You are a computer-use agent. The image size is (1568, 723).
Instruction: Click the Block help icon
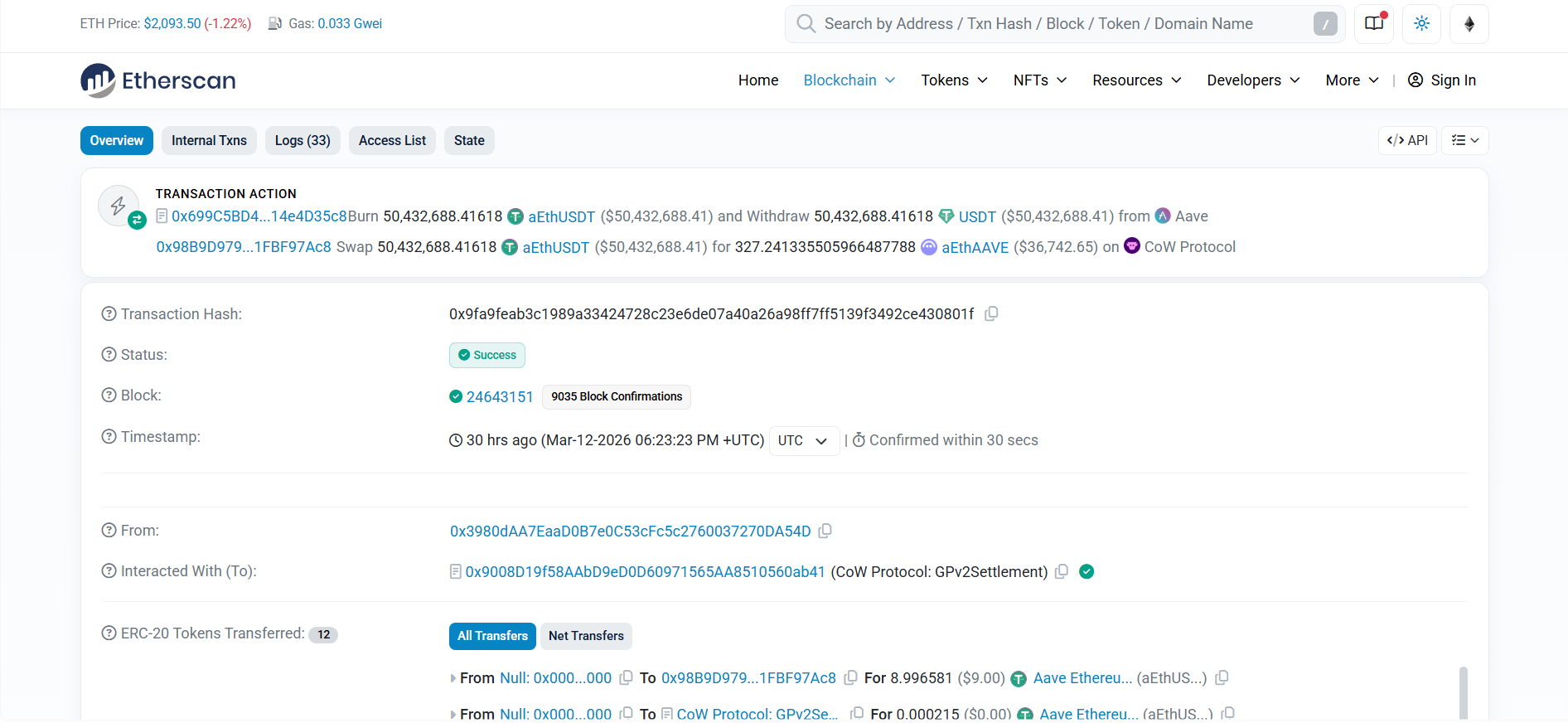coord(109,395)
